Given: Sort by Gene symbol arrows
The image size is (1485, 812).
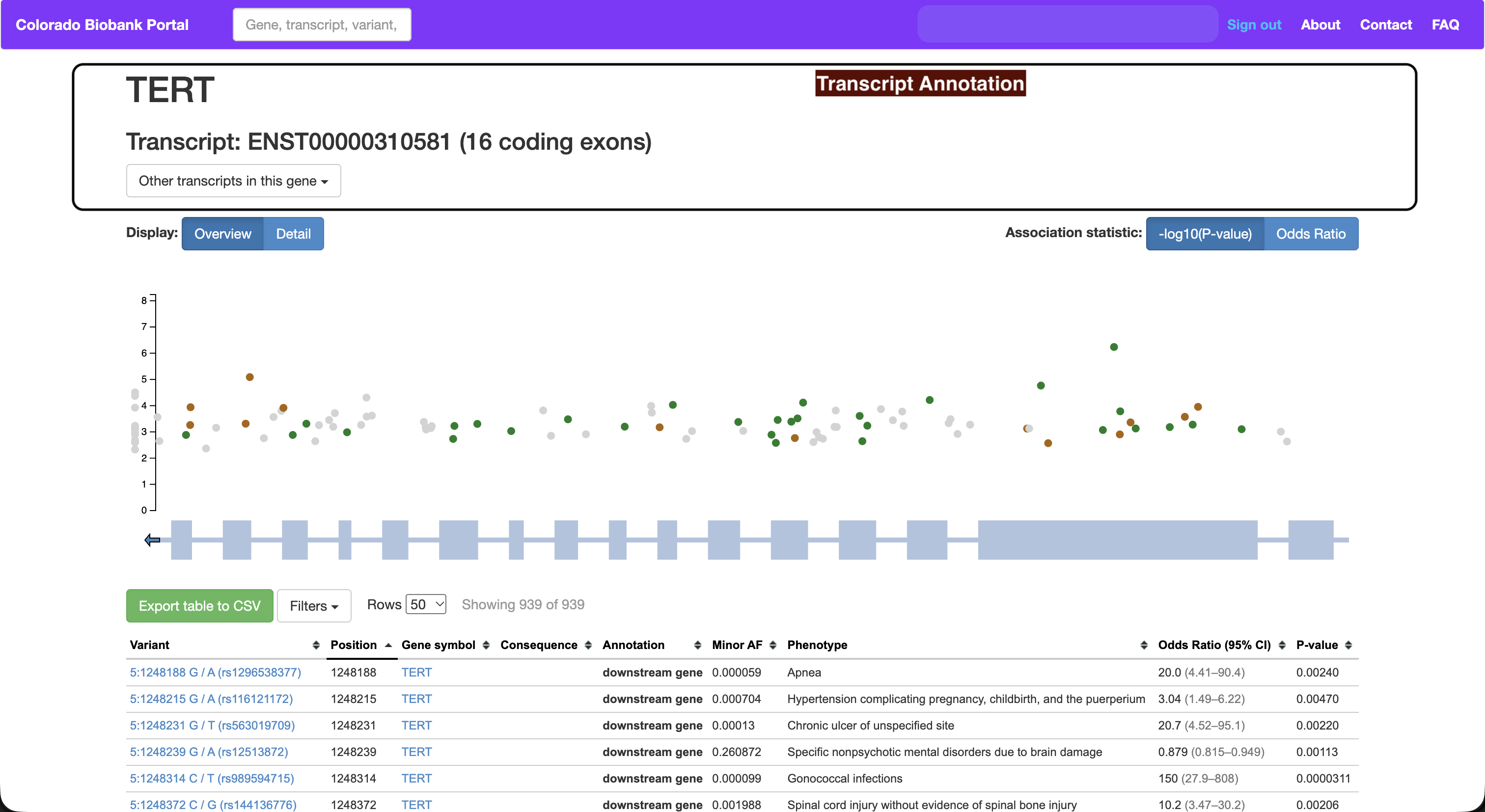Looking at the screenshot, I should coord(486,646).
